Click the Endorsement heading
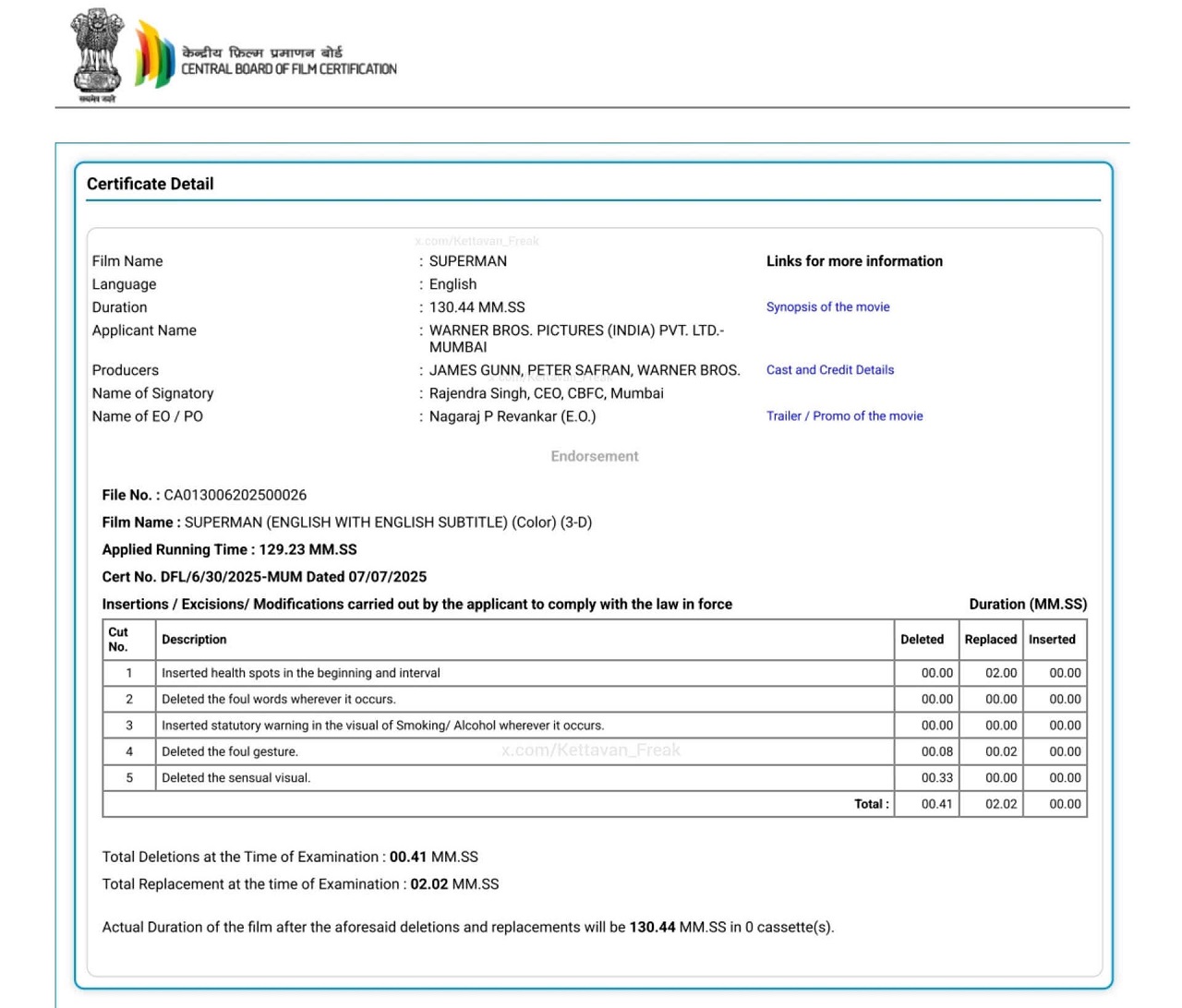Screen dimensions: 1182x1008 (595, 456)
